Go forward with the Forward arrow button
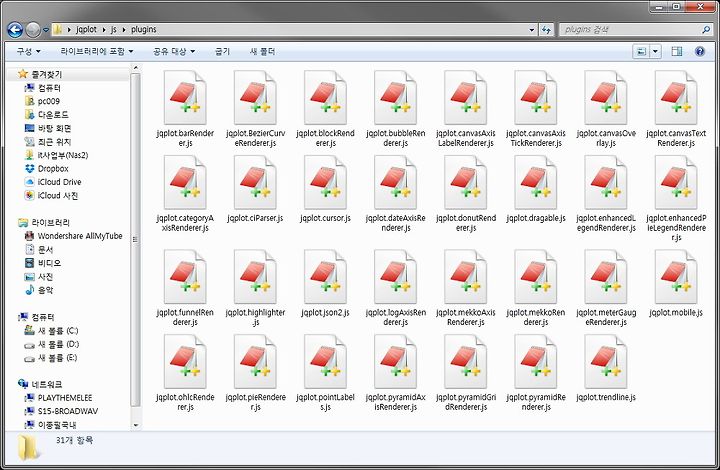The image size is (720, 470). tap(33, 30)
